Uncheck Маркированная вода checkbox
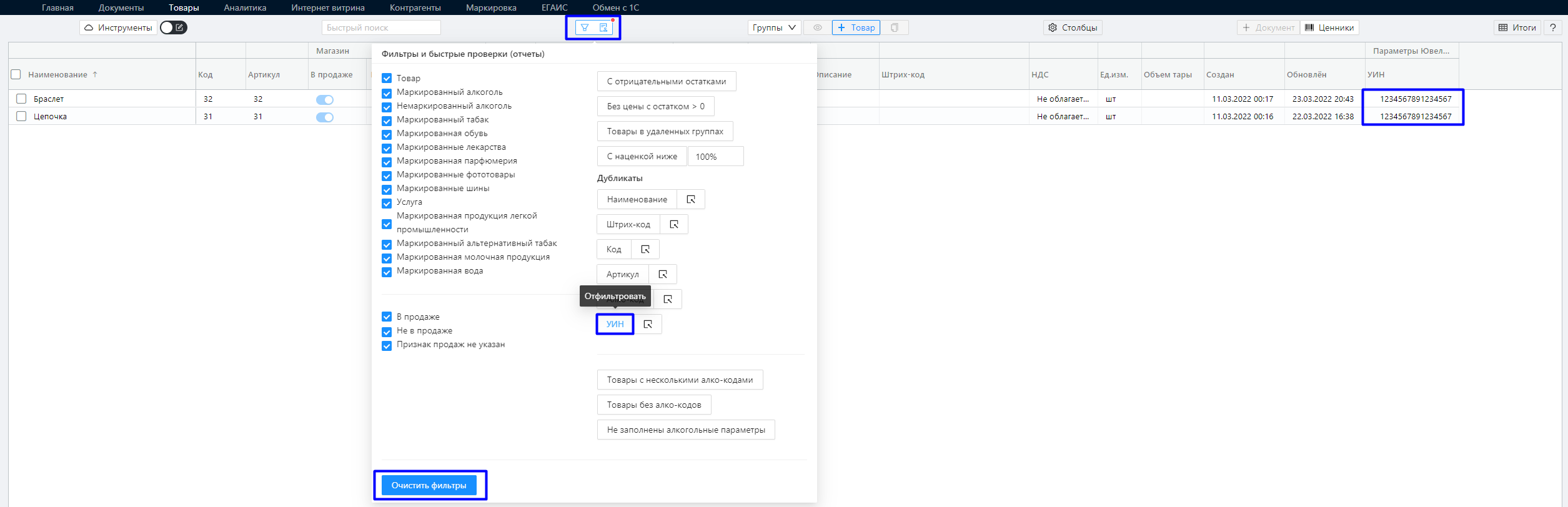 (x=387, y=271)
